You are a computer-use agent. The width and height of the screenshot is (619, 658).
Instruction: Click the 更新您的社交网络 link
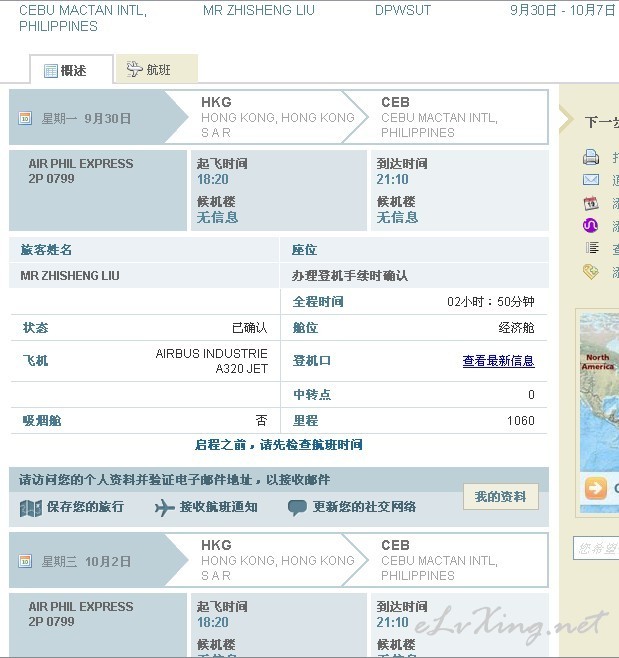point(364,507)
